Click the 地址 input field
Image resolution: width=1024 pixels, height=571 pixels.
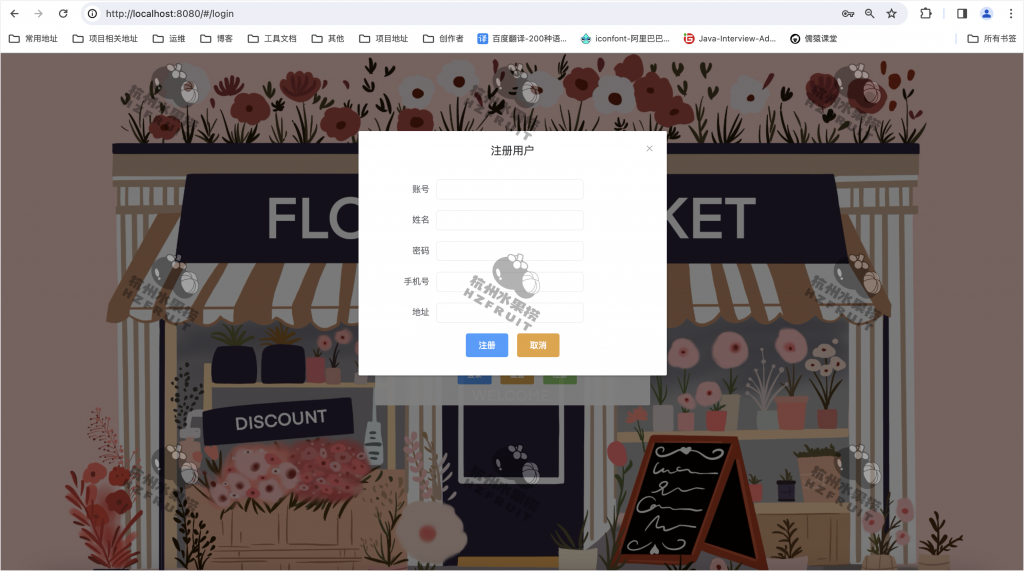tap(510, 312)
